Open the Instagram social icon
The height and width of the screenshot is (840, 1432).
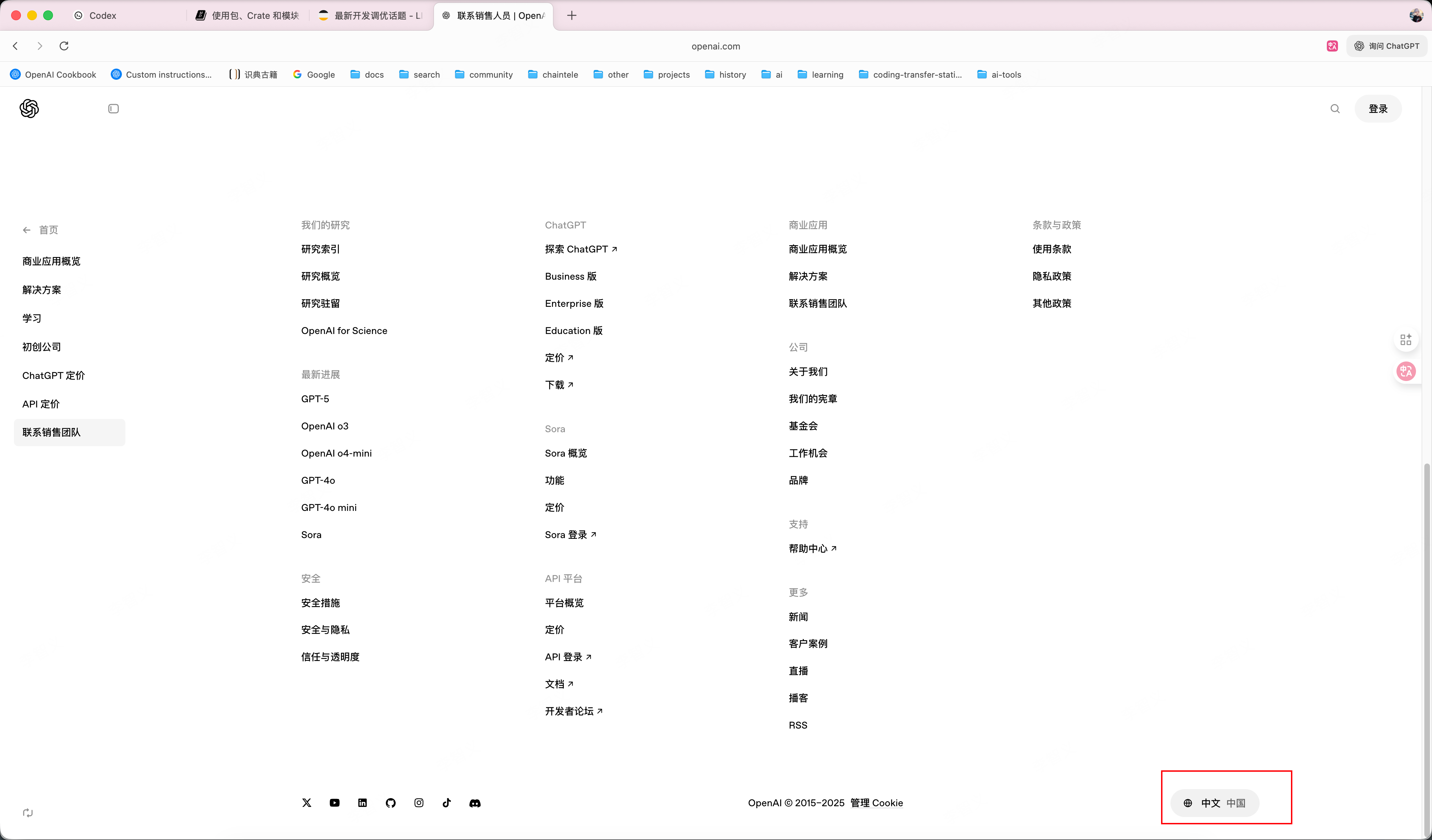click(419, 802)
